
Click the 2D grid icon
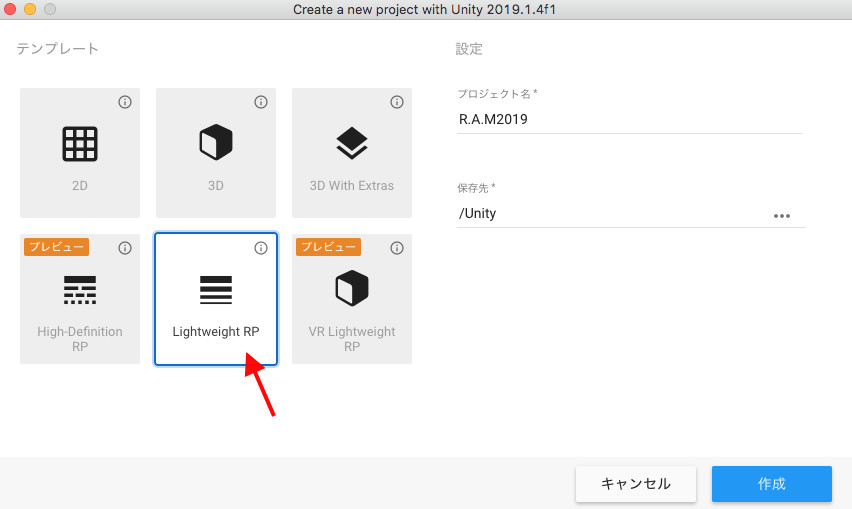pyautogui.click(x=80, y=144)
